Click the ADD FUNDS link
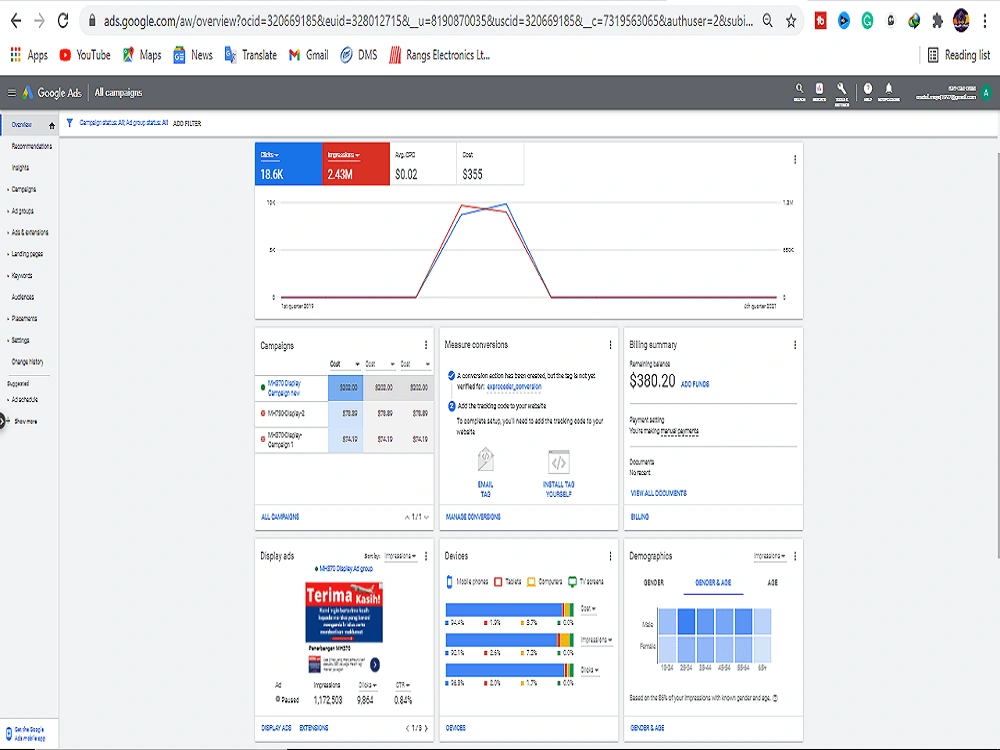 (695, 384)
